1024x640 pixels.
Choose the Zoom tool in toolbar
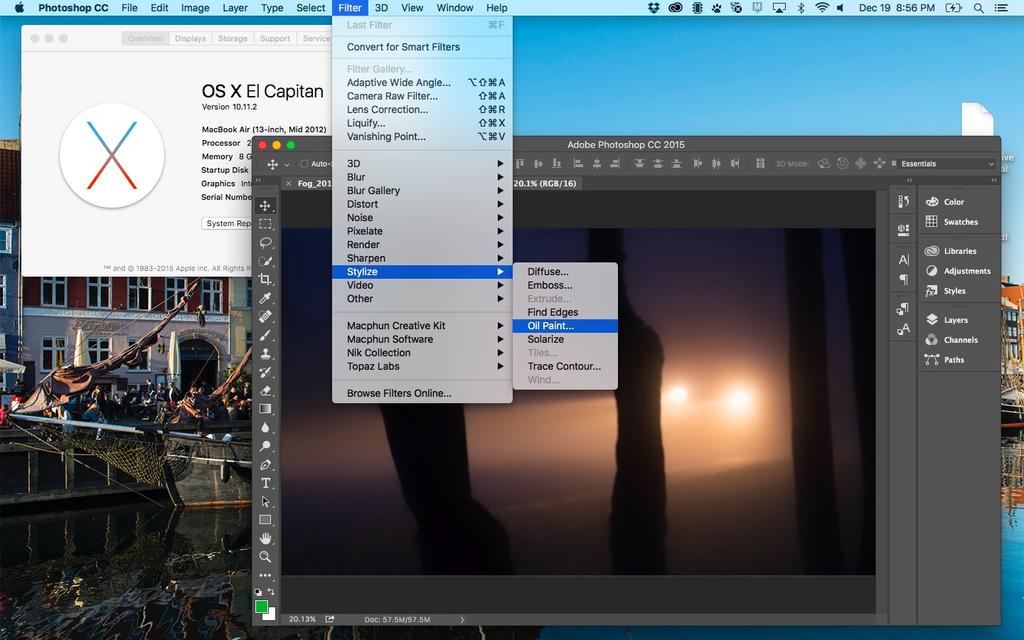265,557
